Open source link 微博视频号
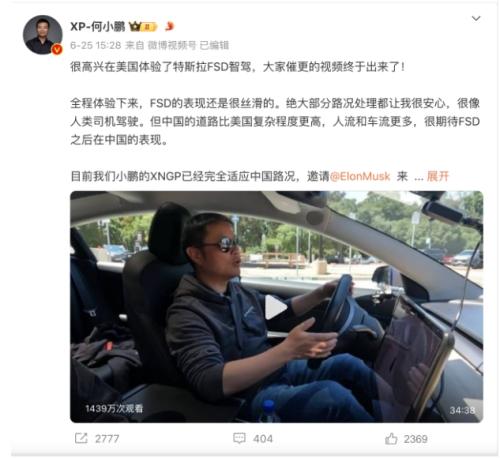The width and height of the screenshot is (500, 458). point(172,45)
